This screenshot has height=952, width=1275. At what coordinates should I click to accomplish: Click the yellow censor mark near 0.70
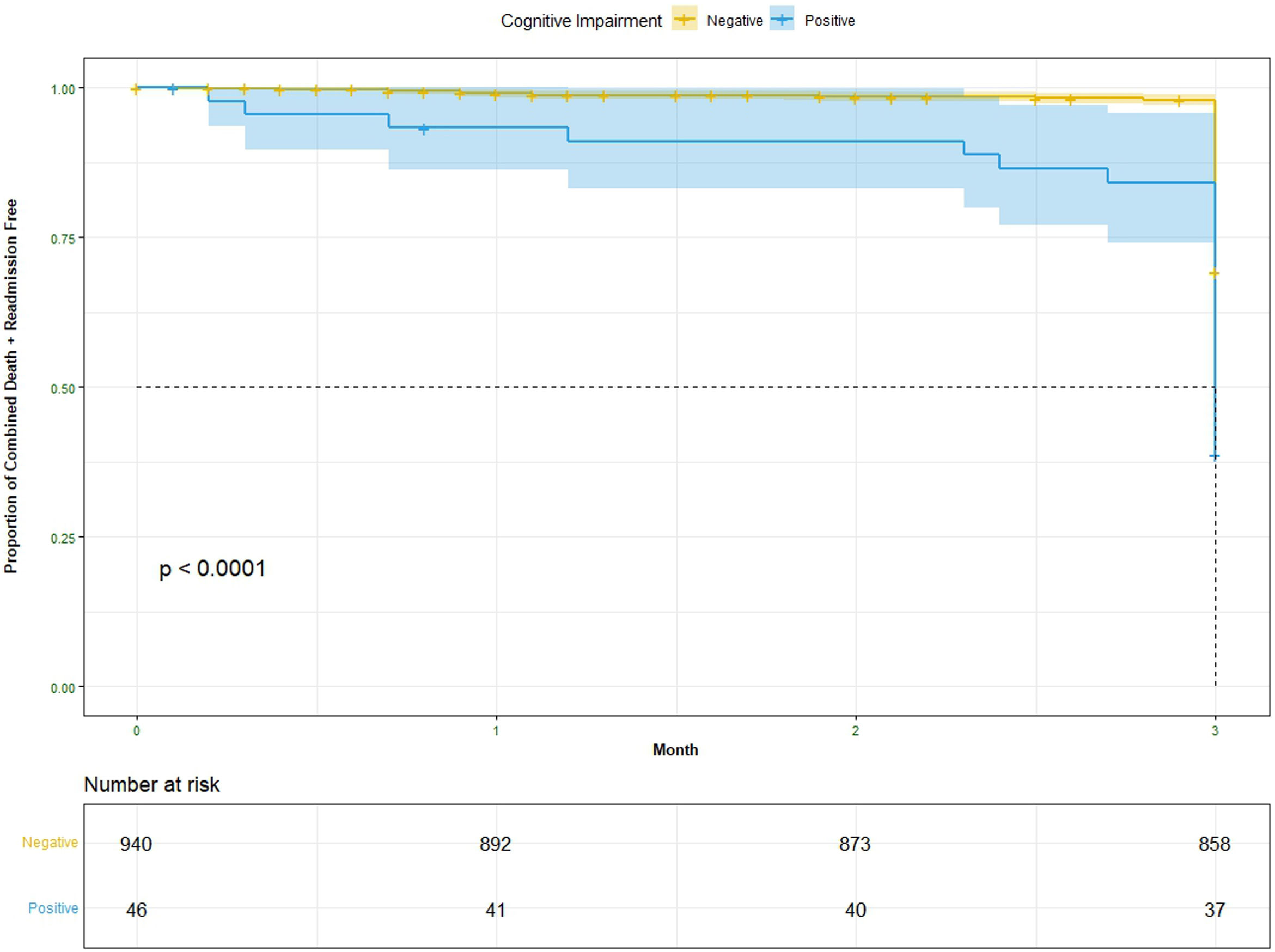point(1213,274)
